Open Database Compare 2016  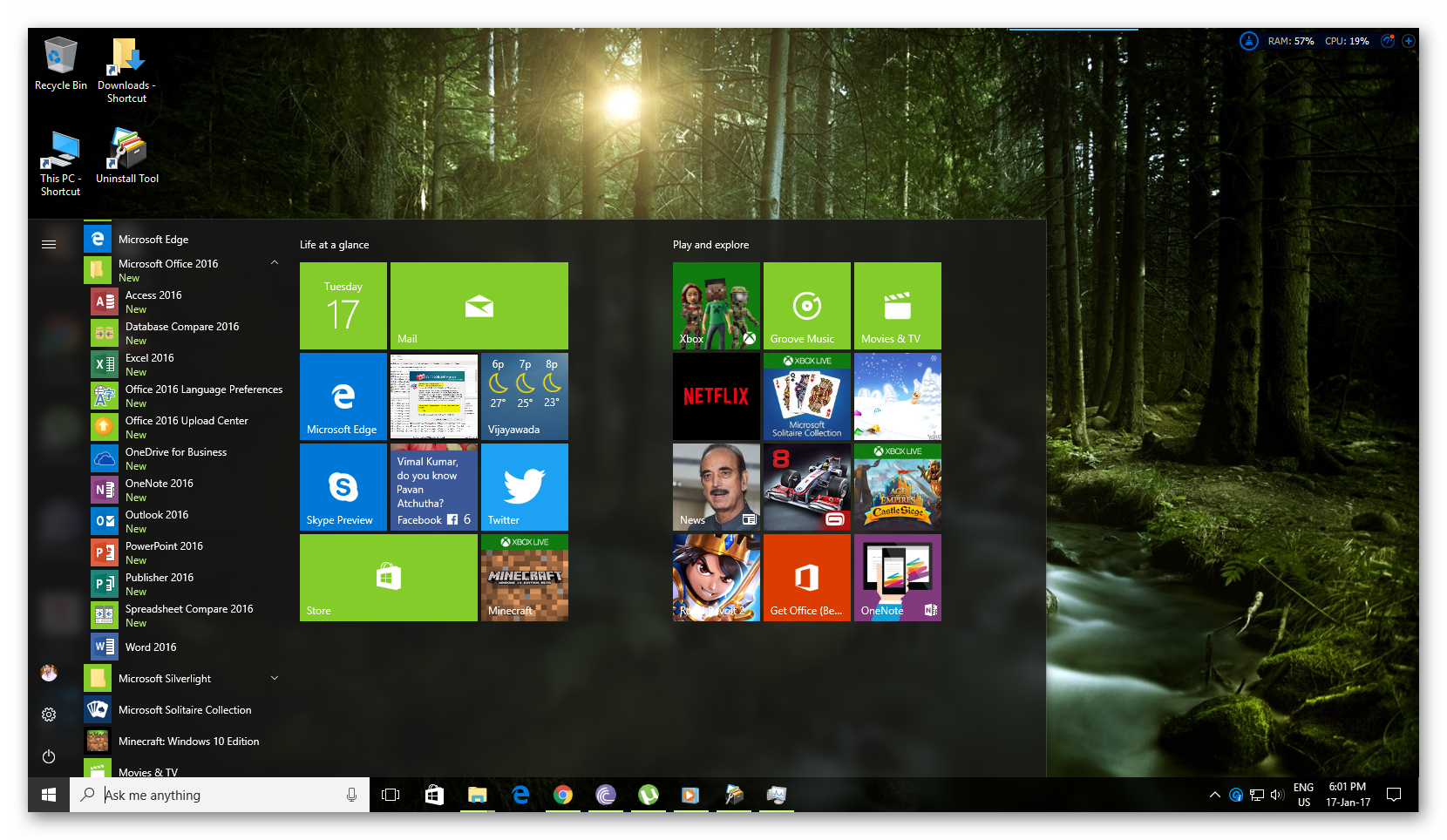pyautogui.click(x=188, y=333)
